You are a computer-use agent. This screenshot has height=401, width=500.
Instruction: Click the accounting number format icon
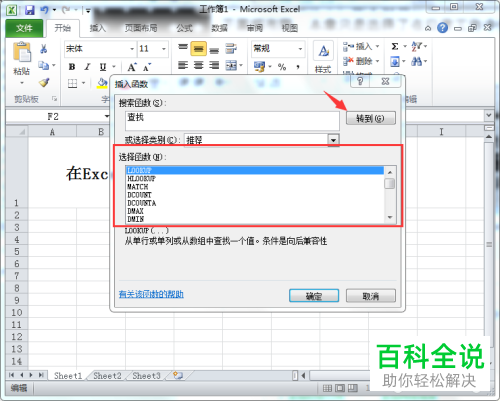pyautogui.click(x=259, y=67)
